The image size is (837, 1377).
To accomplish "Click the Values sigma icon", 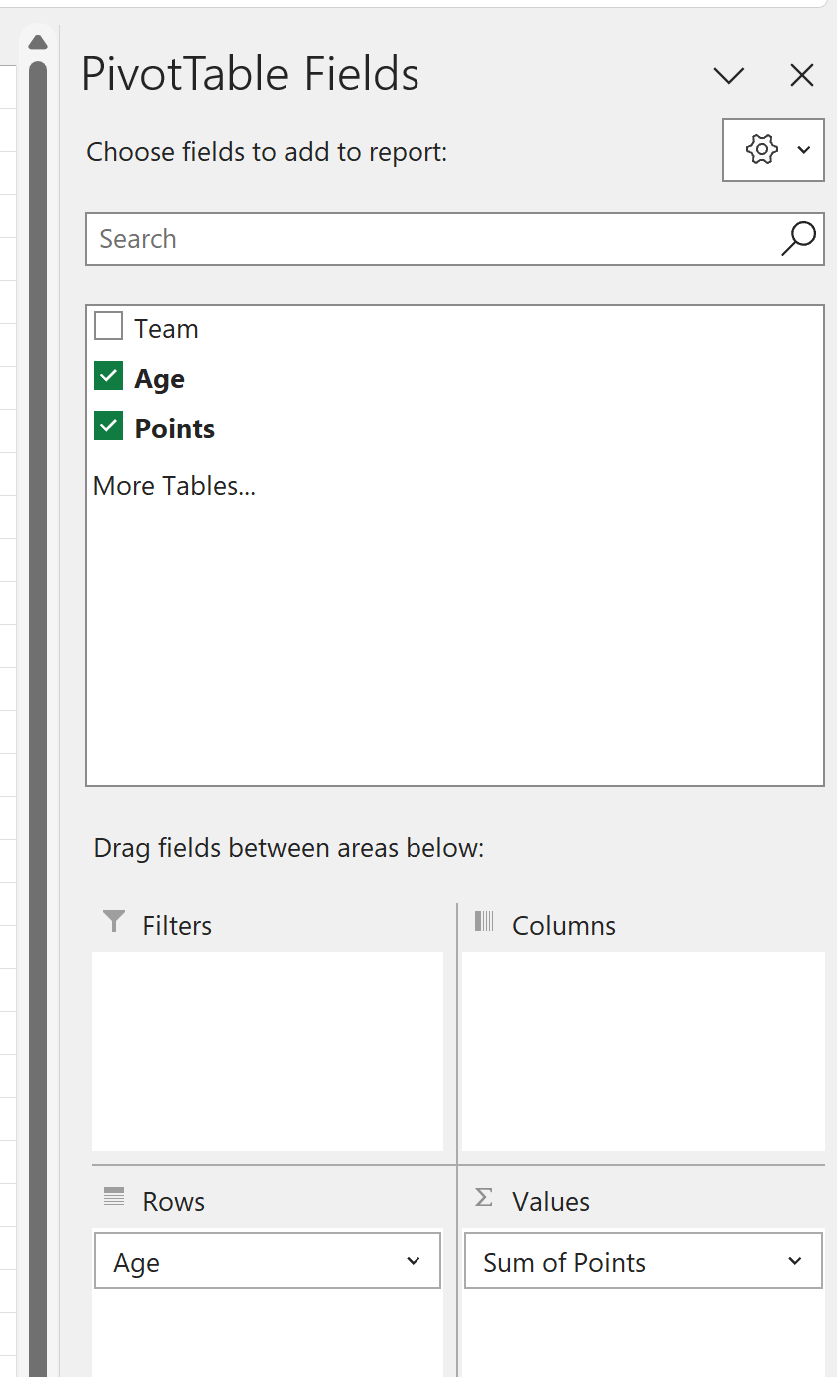I will click(484, 1199).
